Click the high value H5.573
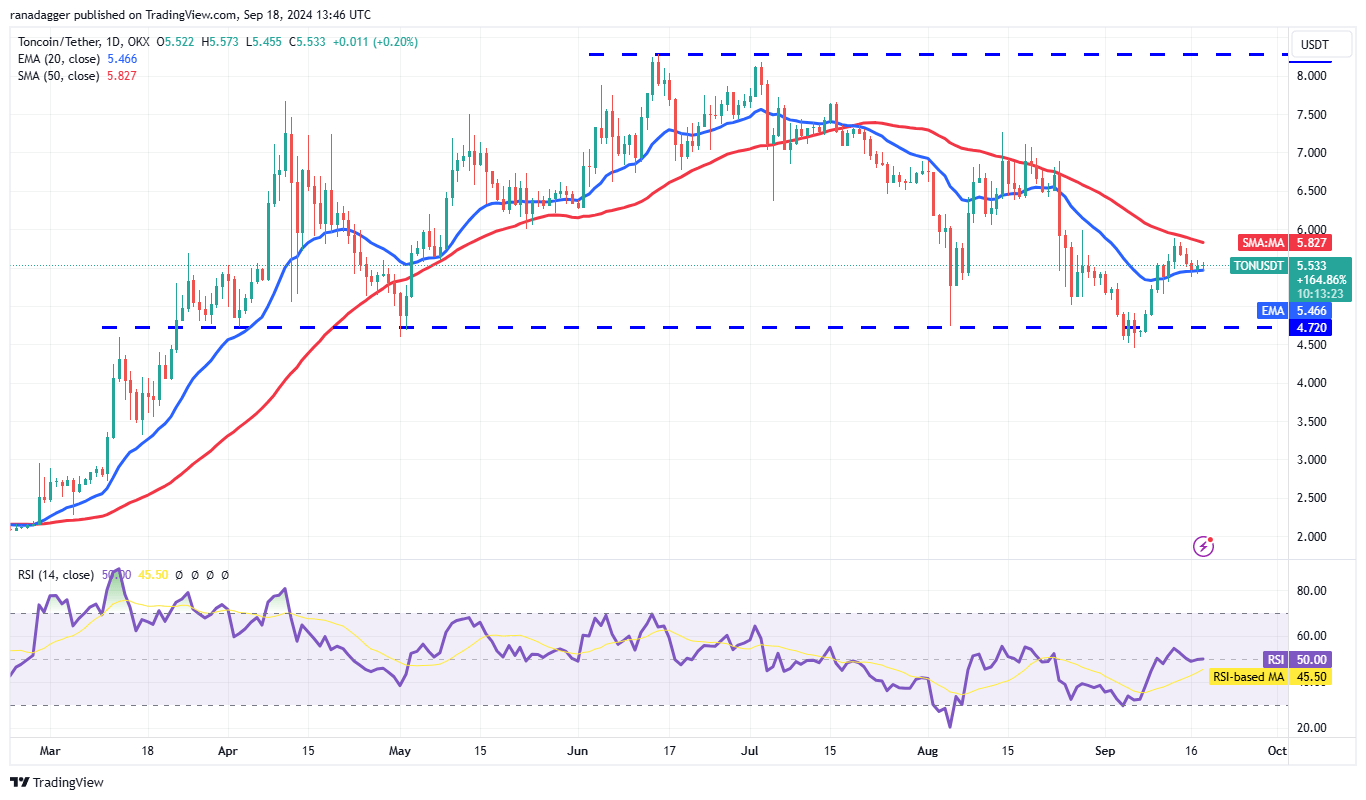This screenshot has width=1366, height=800. click(222, 42)
